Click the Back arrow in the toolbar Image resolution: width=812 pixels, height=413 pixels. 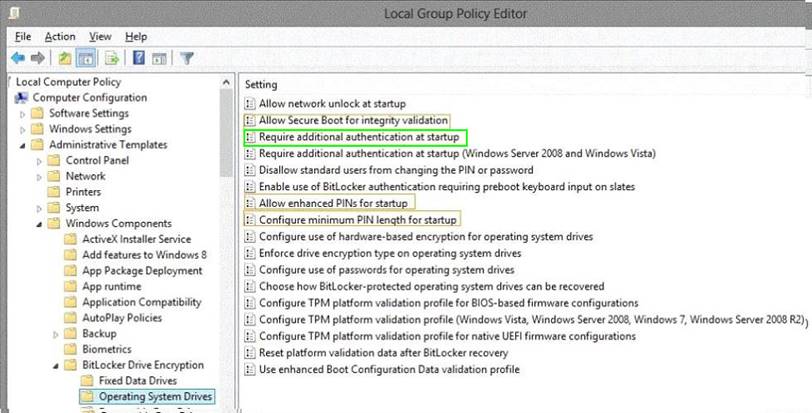pos(17,58)
